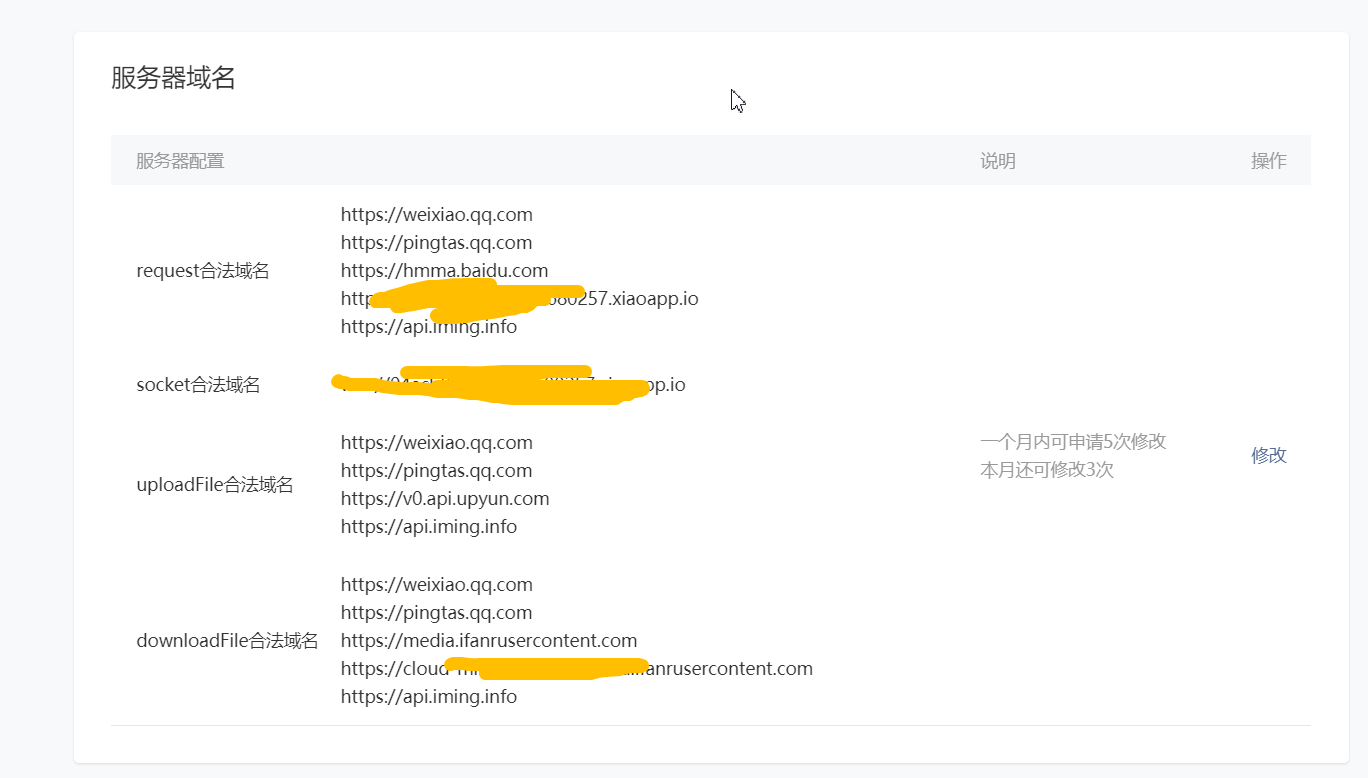Screen dimensions: 1368x778
Task: Click https://api.iming.info under downloadFile合法域名
Action: click(429, 696)
